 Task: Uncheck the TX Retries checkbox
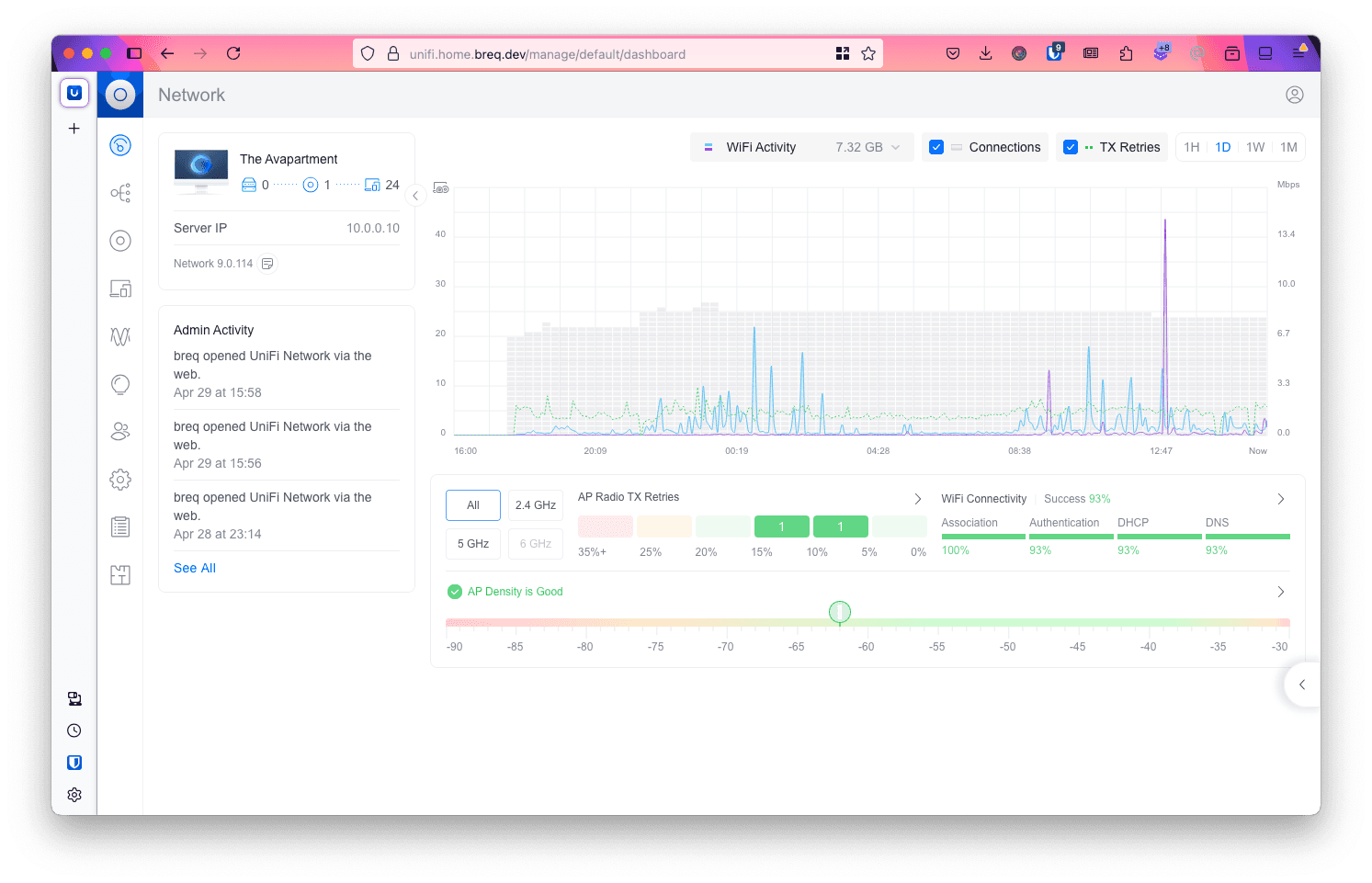[x=1071, y=147]
